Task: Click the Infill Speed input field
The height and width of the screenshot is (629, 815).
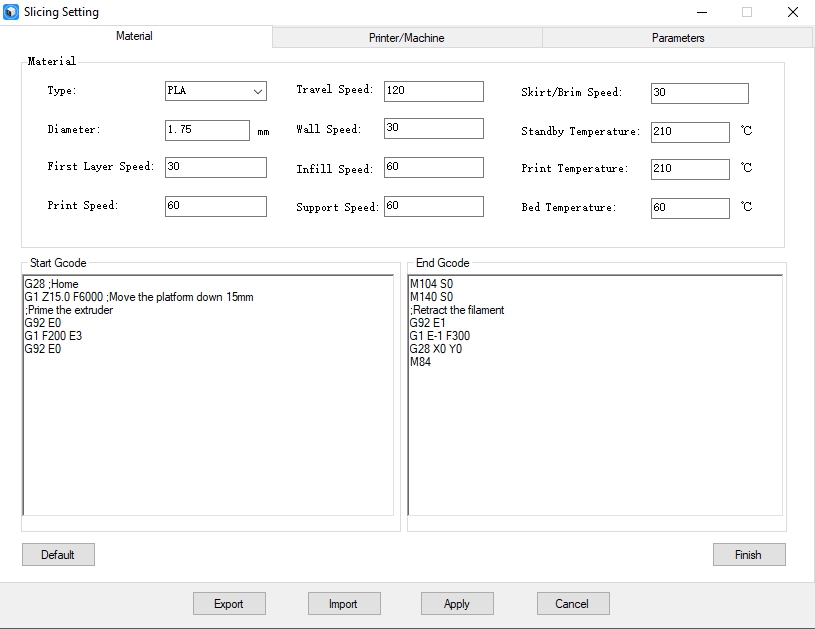Action: coord(434,167)
